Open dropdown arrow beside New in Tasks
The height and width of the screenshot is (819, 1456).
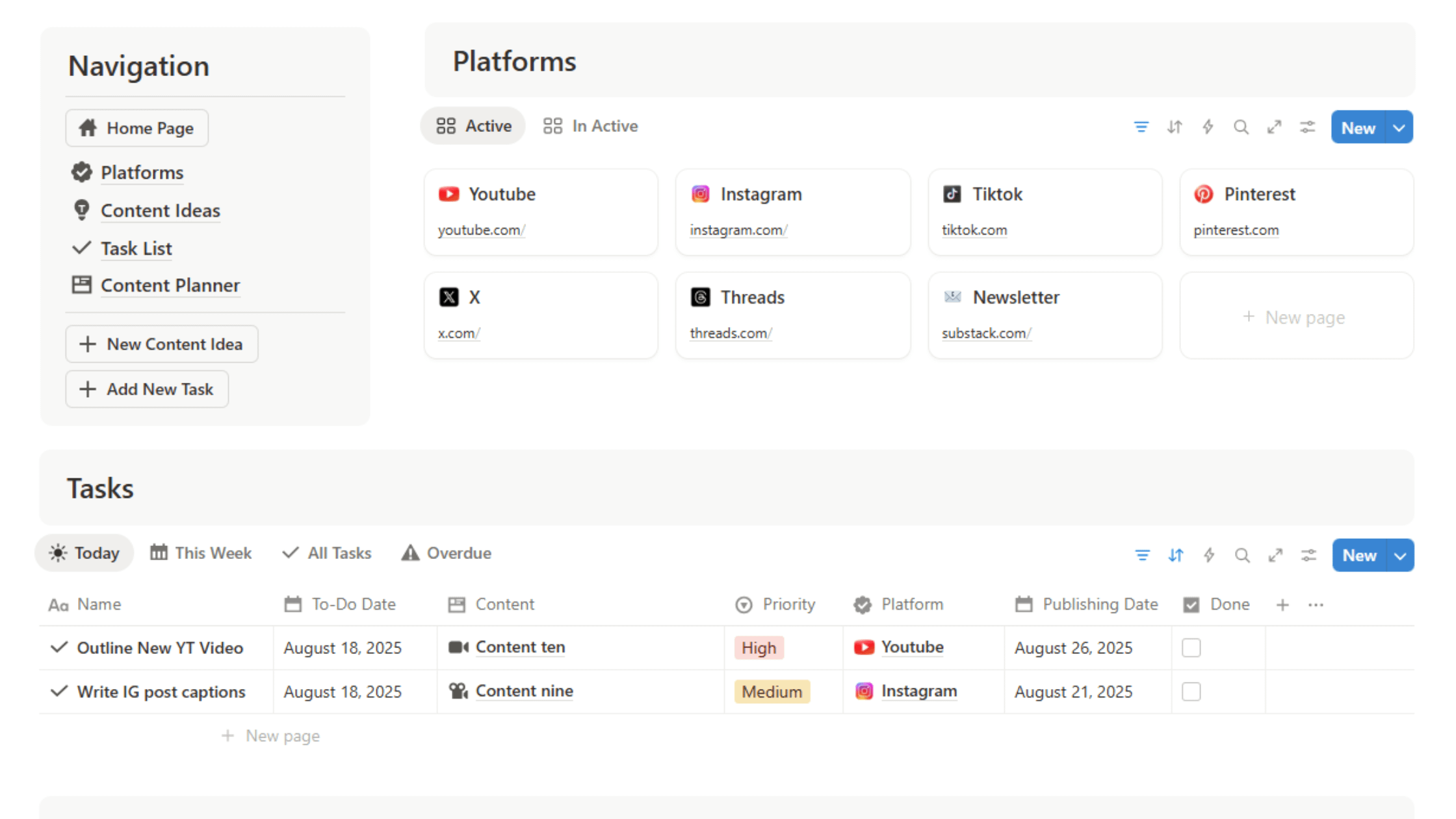pos(1401,556)
